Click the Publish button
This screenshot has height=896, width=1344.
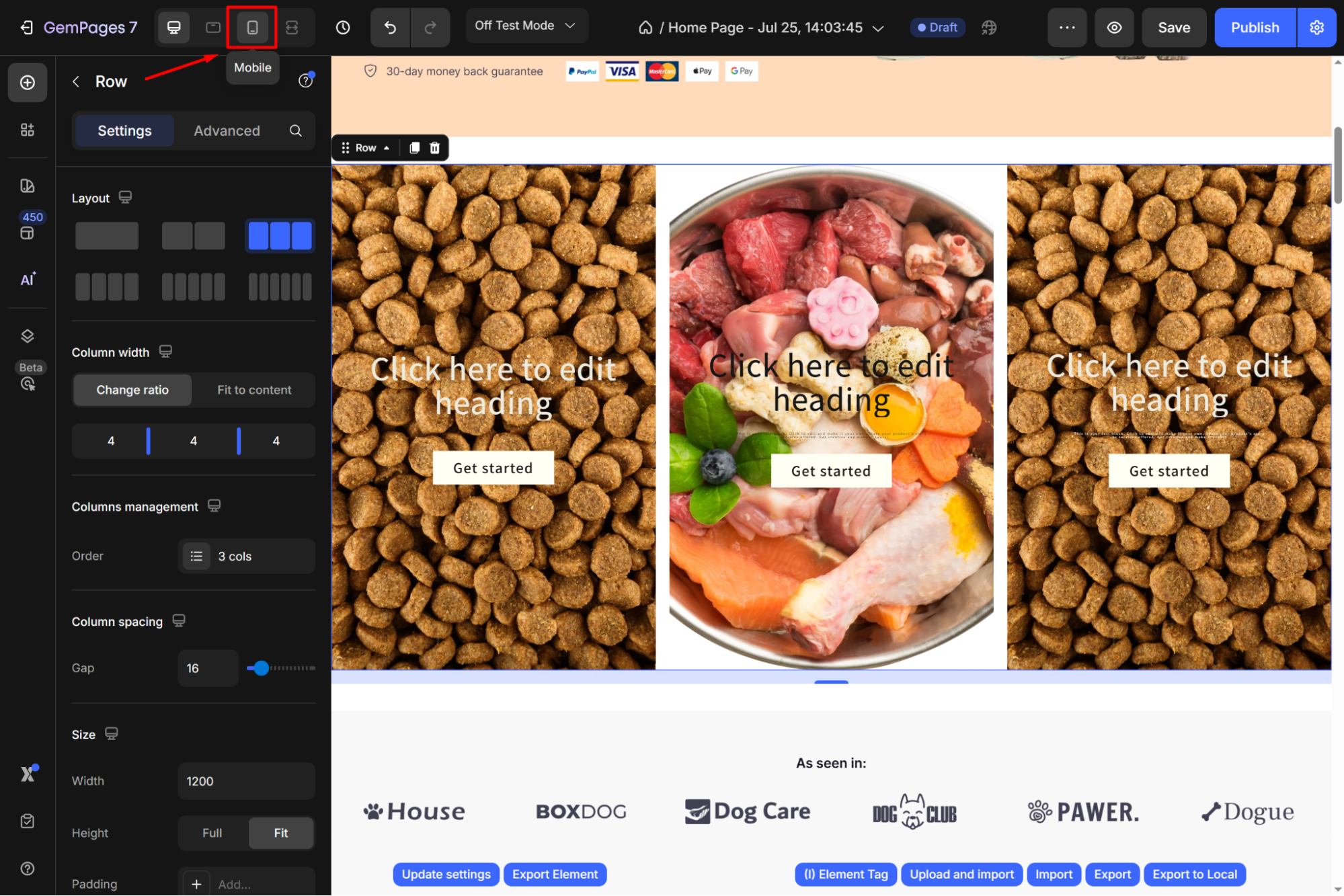pos(1255,28)
